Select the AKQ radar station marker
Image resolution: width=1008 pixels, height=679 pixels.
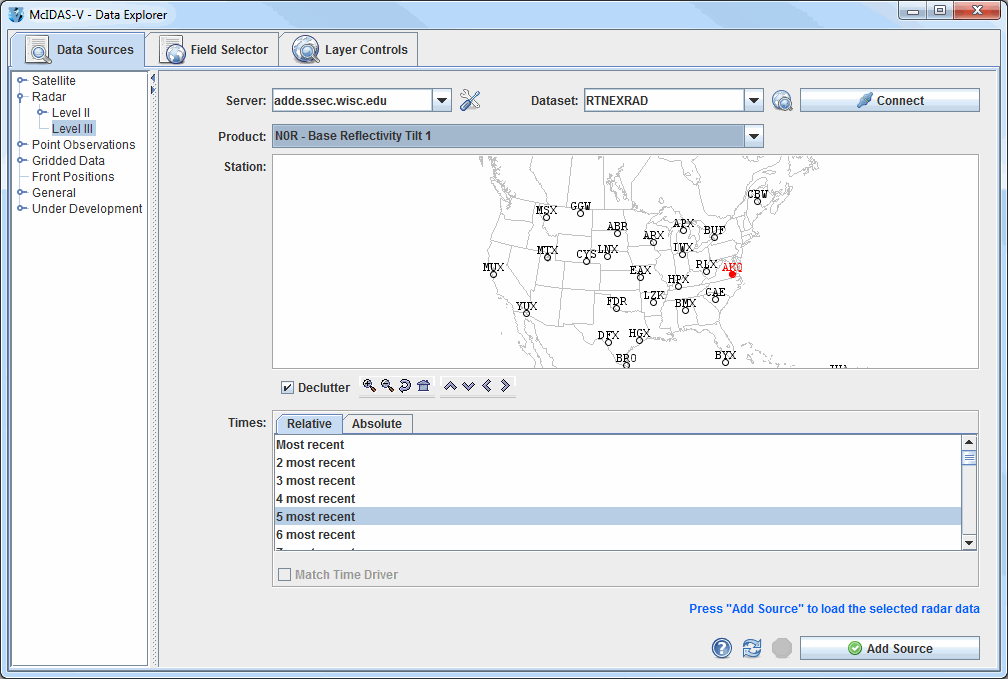(x=732, y=275)
